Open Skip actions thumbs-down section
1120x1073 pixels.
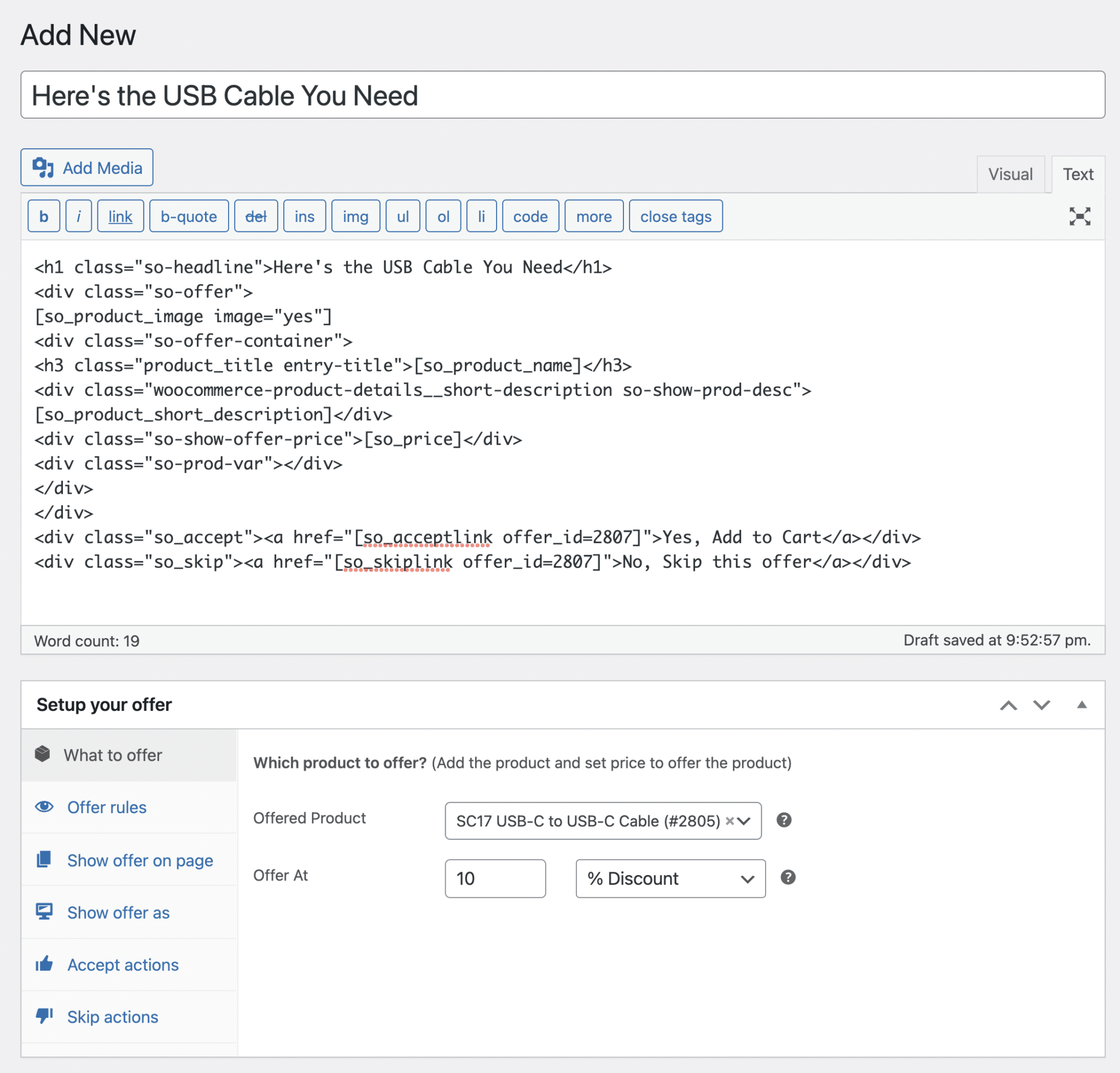click(x=112, y=1017)
